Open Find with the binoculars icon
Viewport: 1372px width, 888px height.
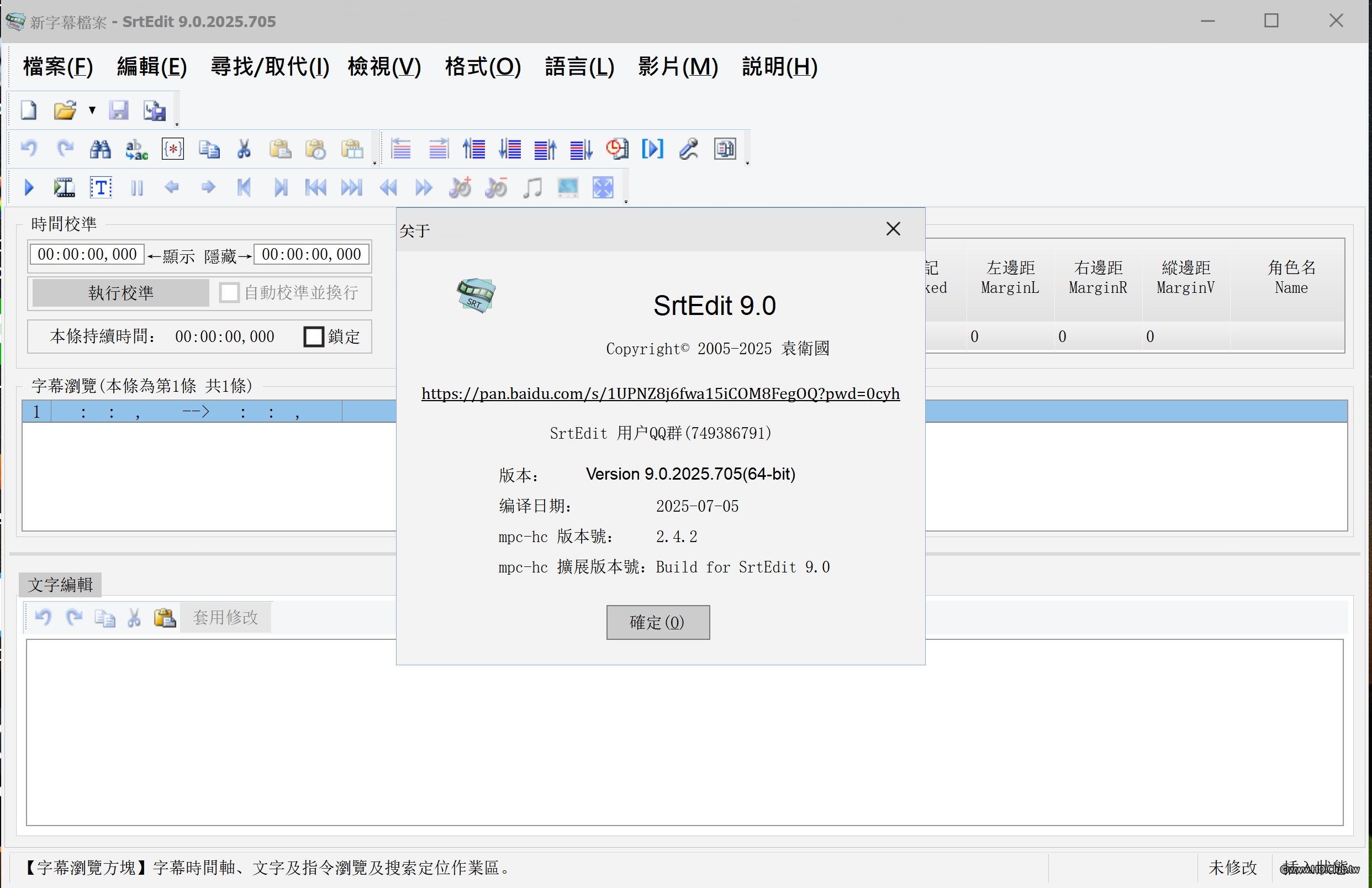[101, 149]
